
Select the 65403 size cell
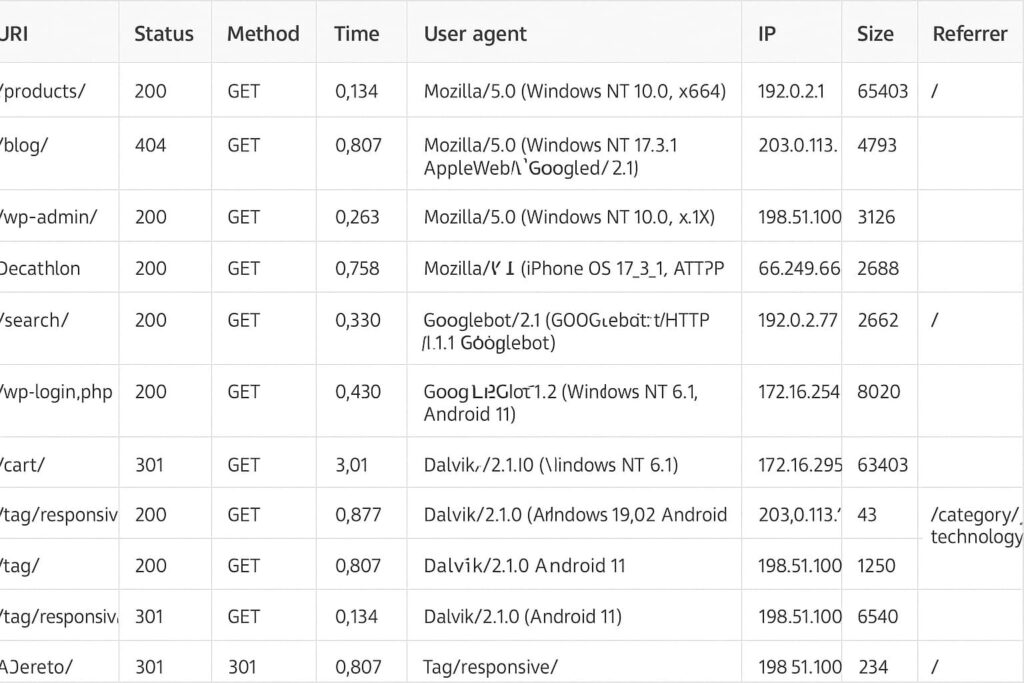click(883, 91)
